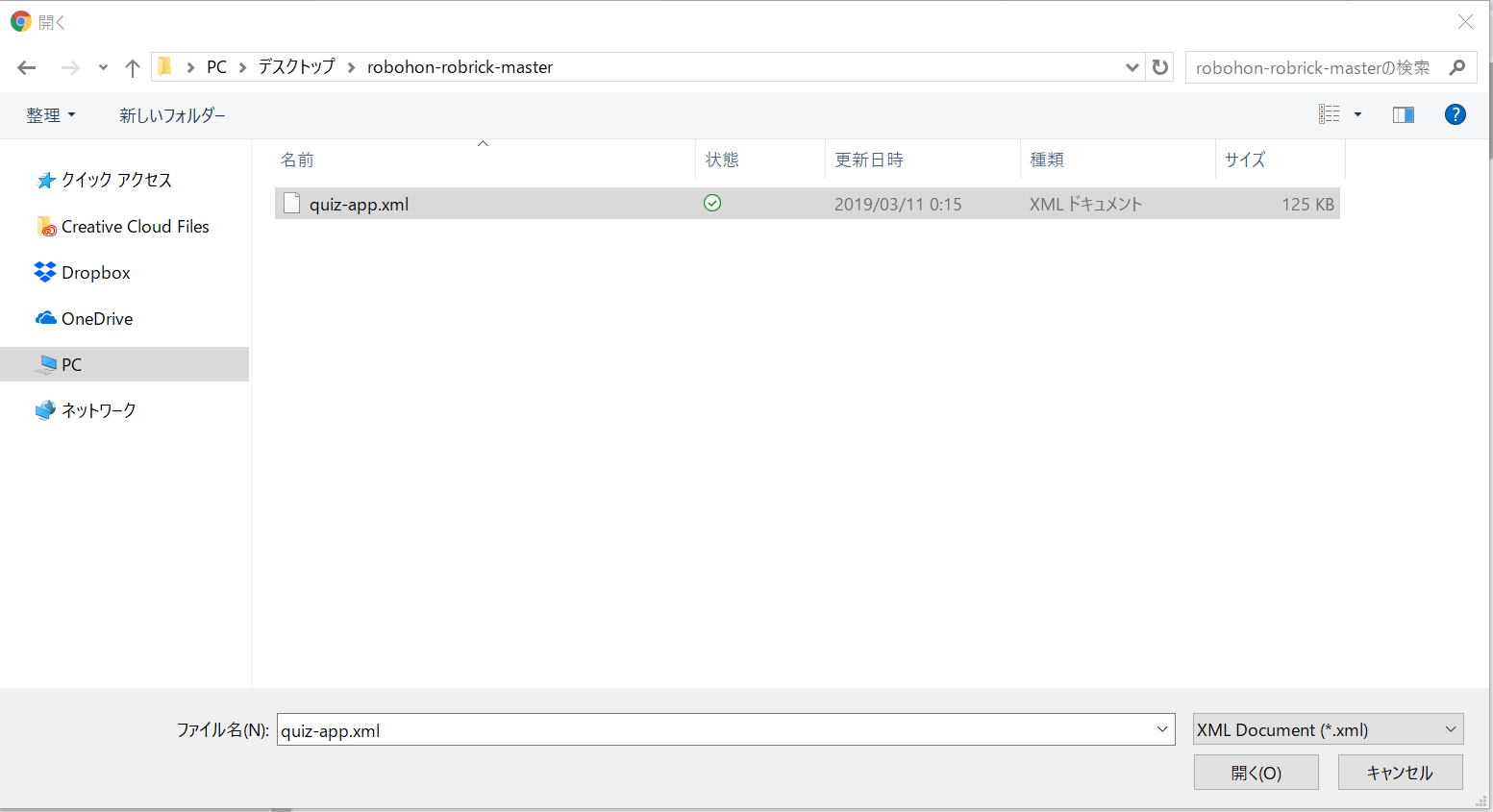Select PC in the navigation pane
1493x812 pixels.
[x=125, y=364]
